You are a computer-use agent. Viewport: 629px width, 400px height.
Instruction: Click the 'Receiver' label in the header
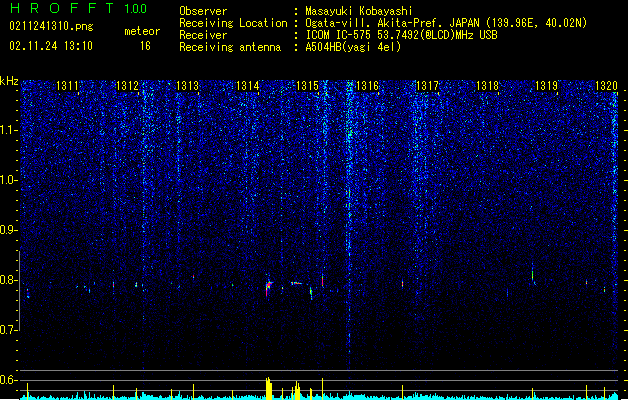[203, 35]
